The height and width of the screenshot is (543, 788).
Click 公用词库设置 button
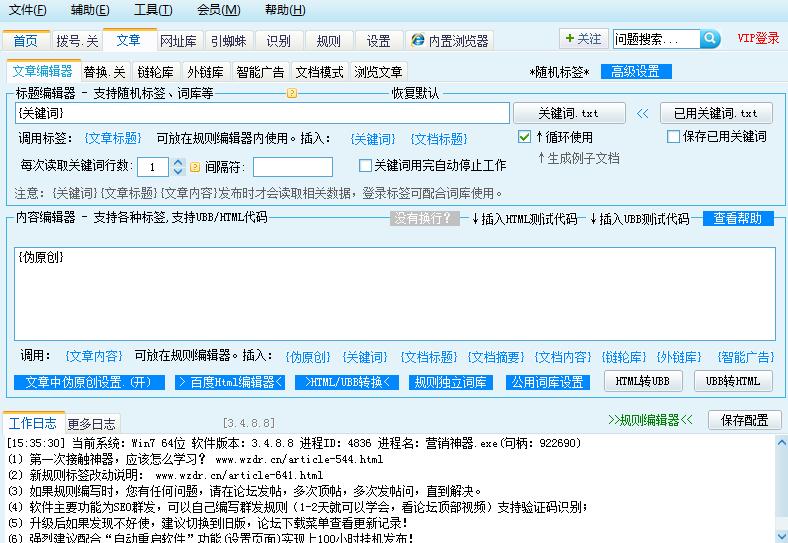click(547, 382)
